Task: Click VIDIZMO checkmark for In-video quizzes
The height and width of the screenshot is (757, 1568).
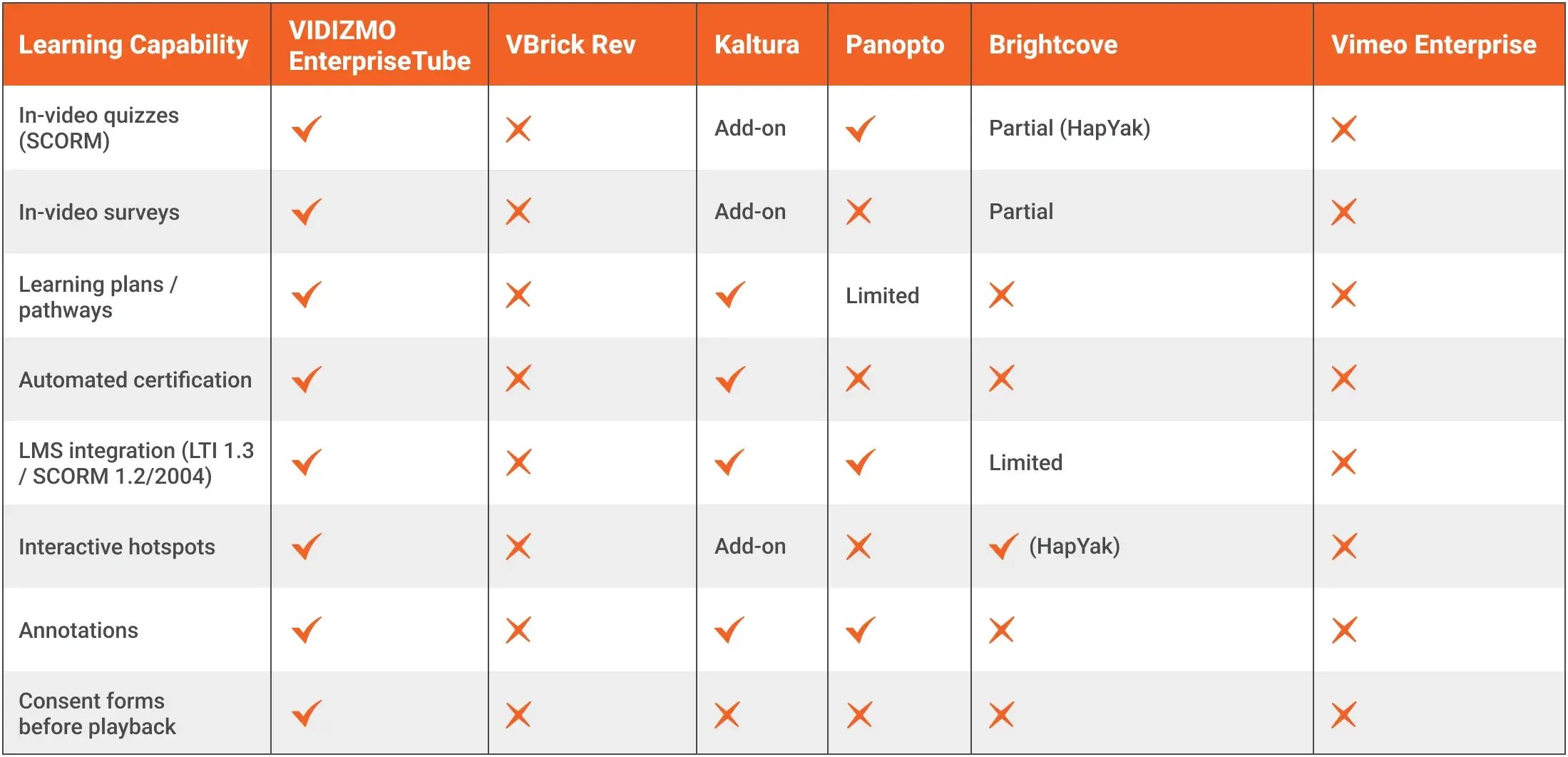Action: [307, 129]
